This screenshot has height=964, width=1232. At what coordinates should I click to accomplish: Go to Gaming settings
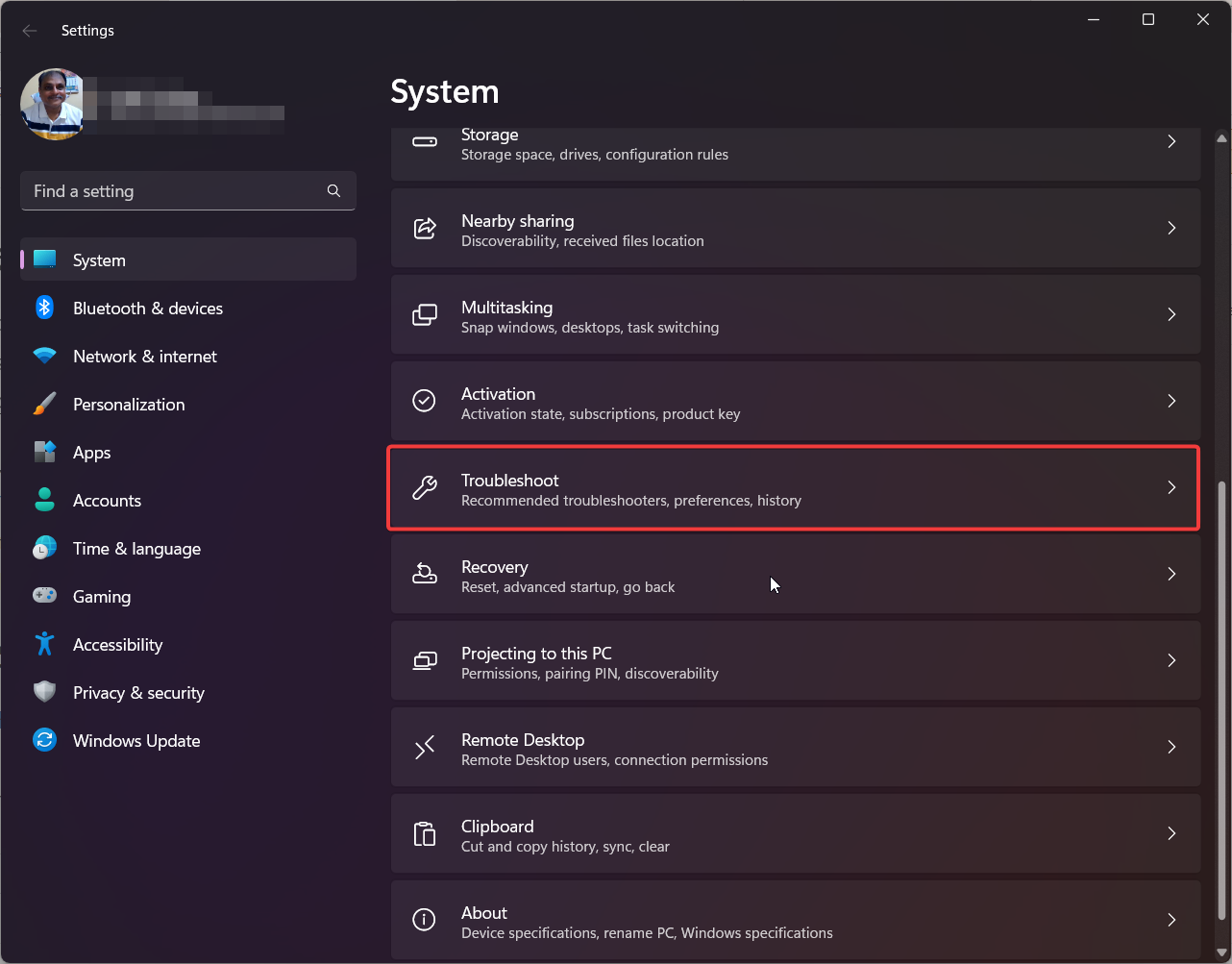(x=188, y=596)
